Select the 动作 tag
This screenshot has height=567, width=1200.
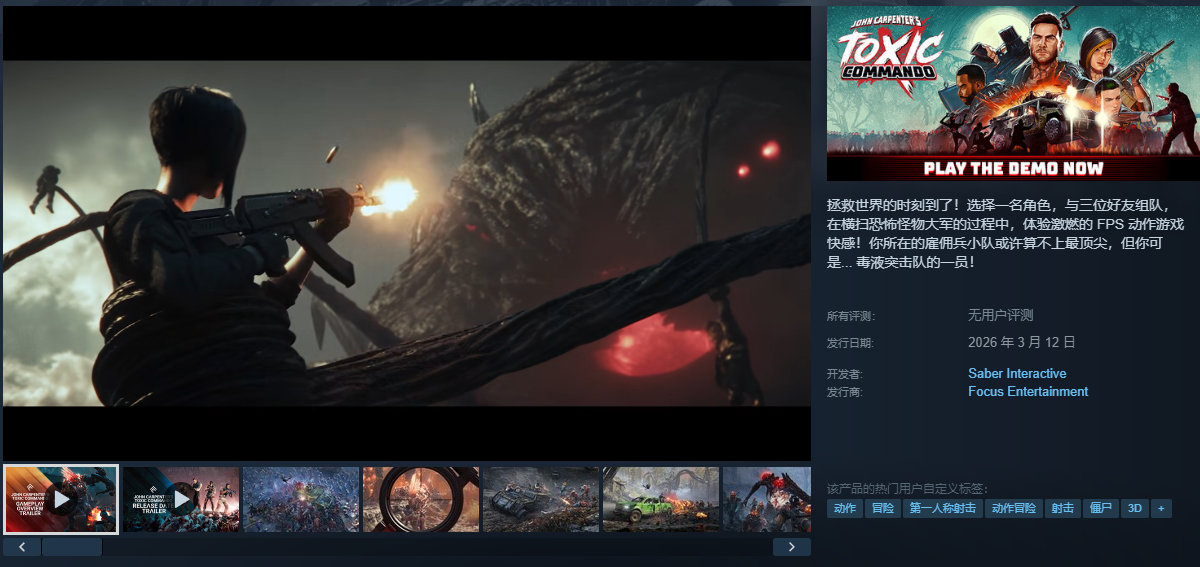tap(845, 508)
